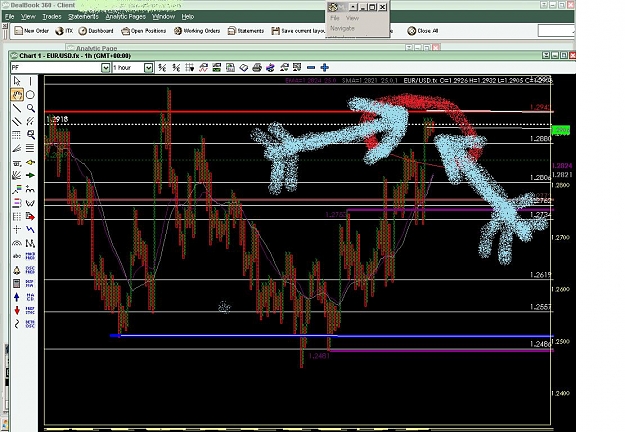Click the input field in main toolbar
Viewport: 625px width, 432px height.
(556, 31)
